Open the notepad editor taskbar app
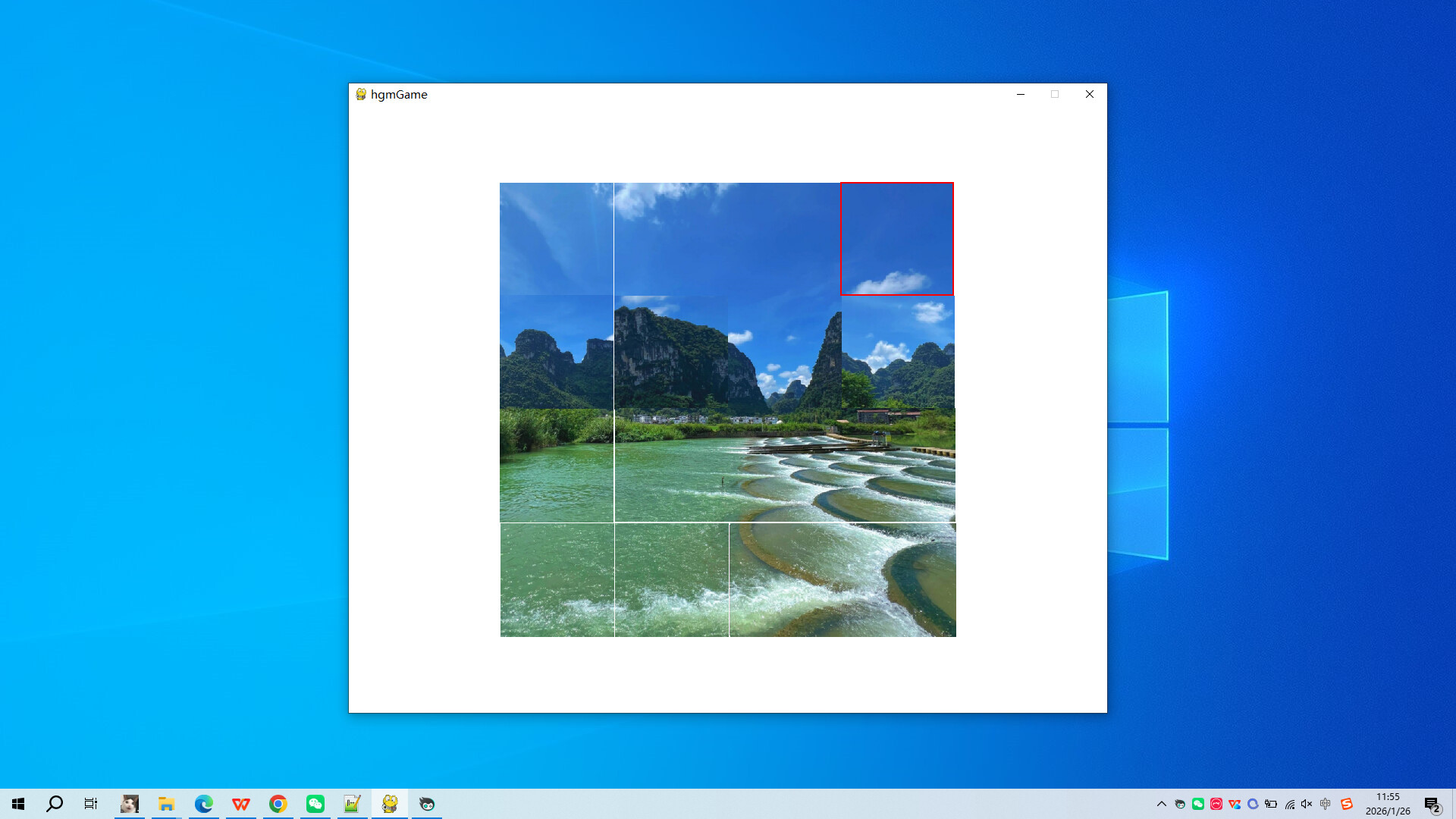 pyautogui.click(x=352, y=803)
